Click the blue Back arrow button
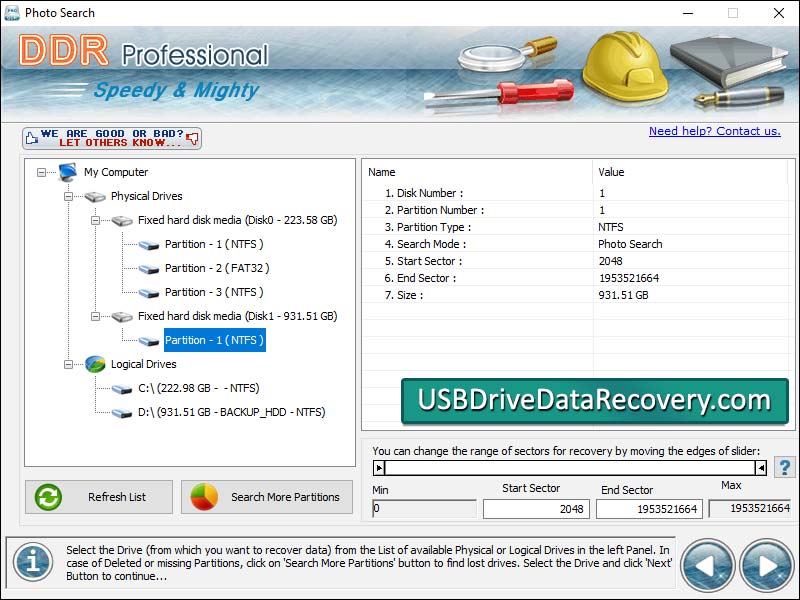The width and height of the screenshot is (800, 600). [707, 567]
